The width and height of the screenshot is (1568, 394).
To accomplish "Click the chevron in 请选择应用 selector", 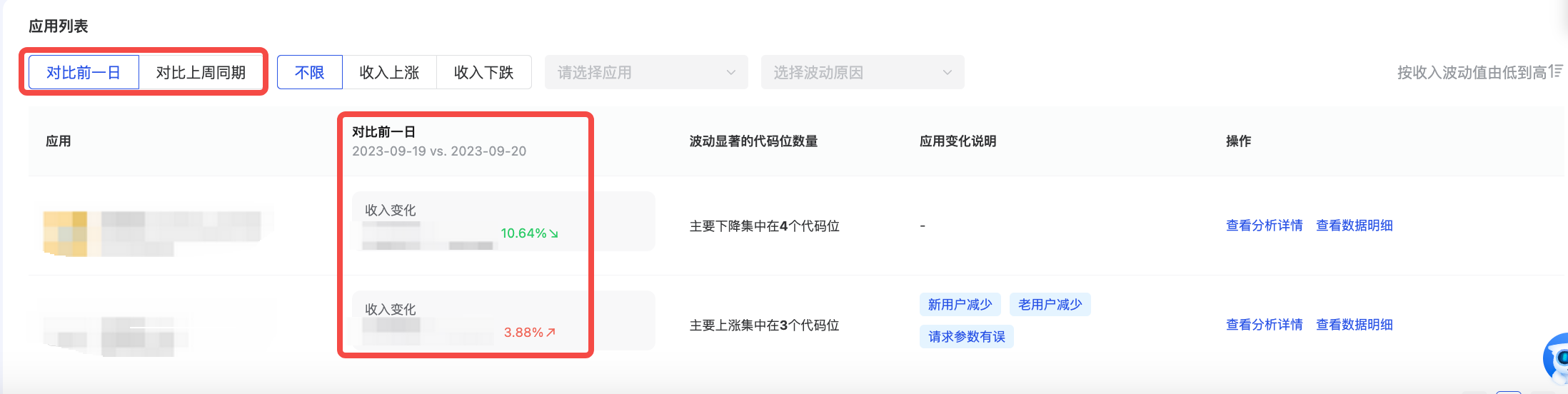I will (x=730, y=72).
